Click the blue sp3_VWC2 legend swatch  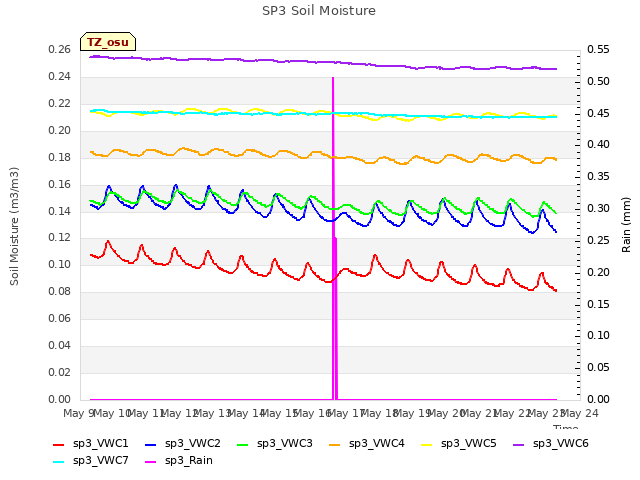click(x=151, y=444)
